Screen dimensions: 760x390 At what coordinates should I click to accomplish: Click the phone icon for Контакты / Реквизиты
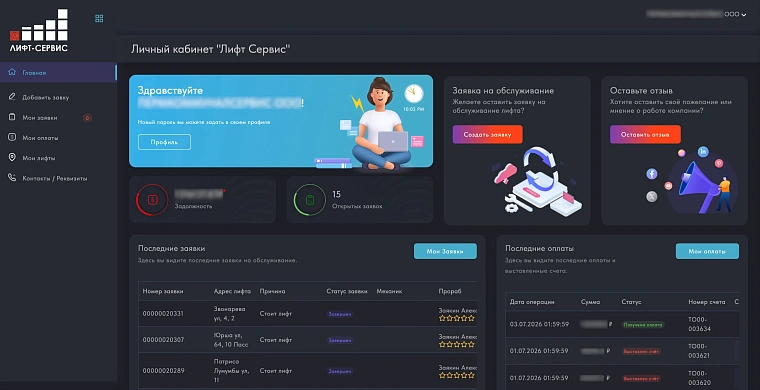[x=12, y=178]
